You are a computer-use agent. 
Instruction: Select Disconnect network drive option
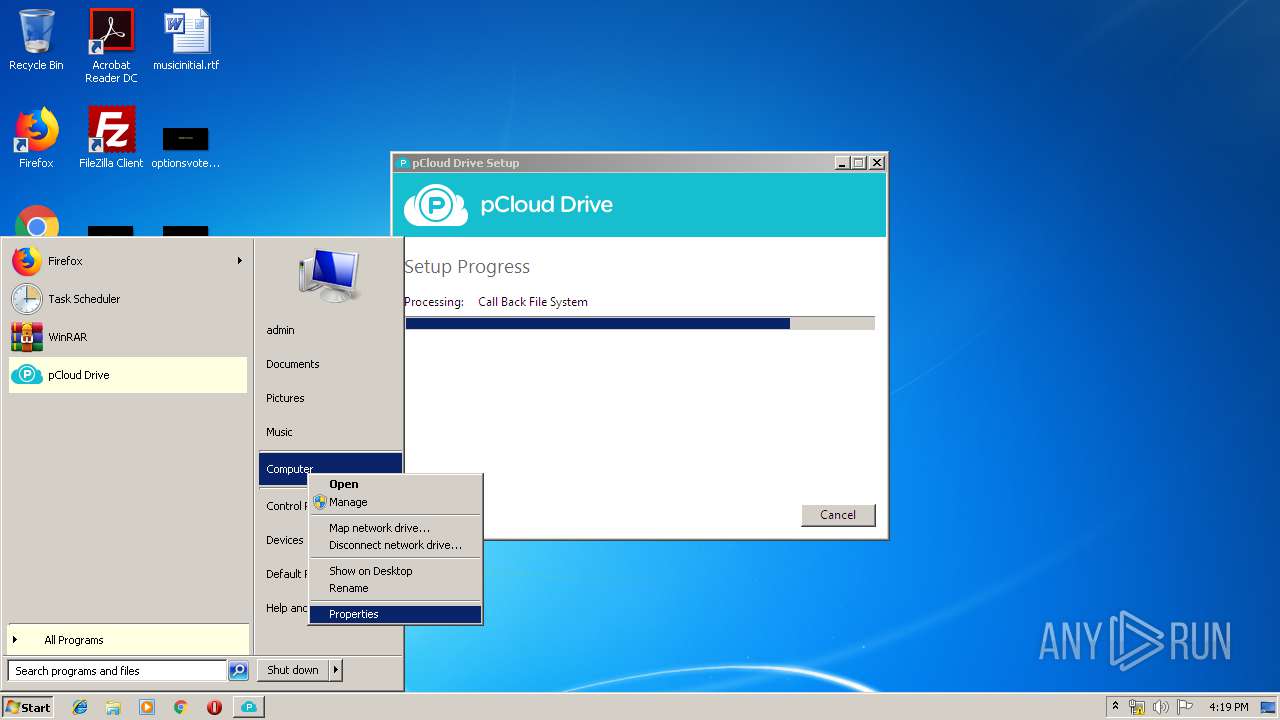click(x=395, y=545)
